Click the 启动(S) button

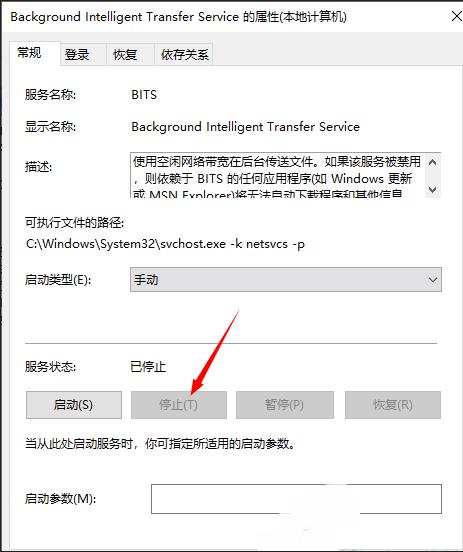tap(74, 405)
